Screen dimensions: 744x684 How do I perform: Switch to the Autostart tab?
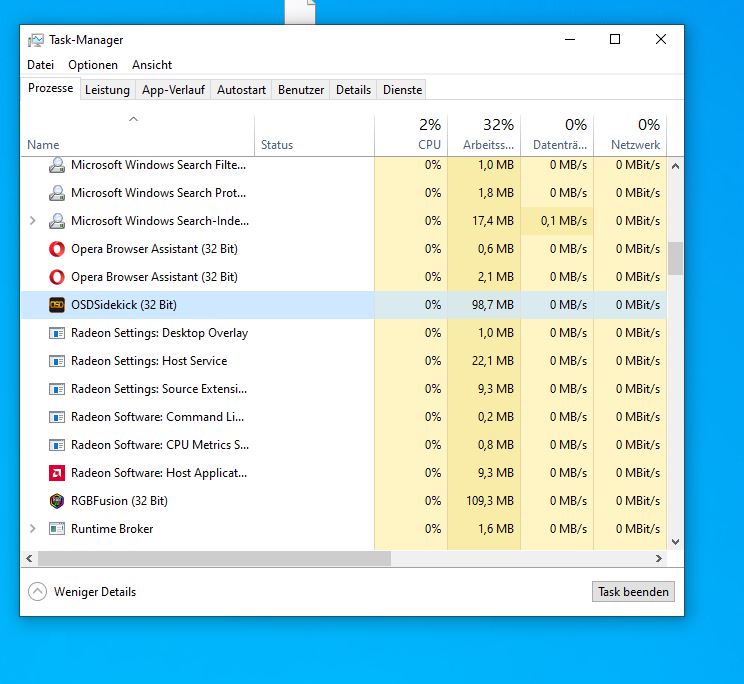(x=241, y=90)
